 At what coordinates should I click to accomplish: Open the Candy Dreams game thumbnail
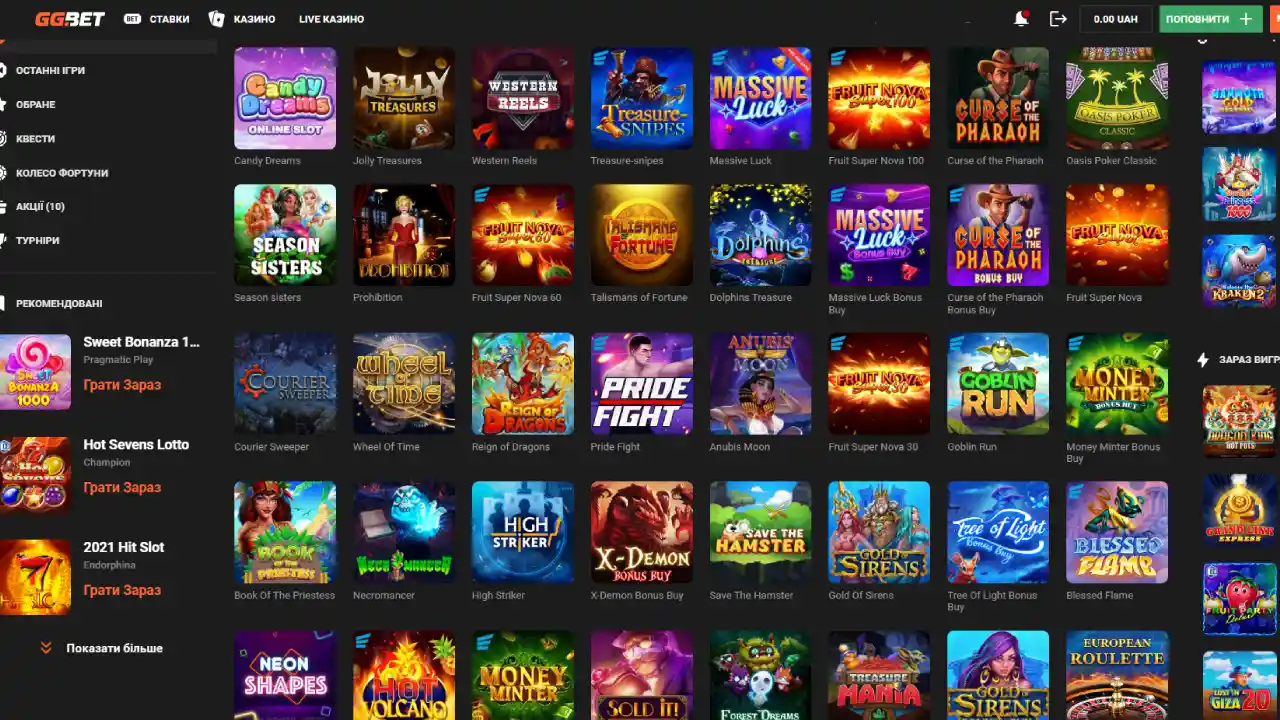(x=285, y=98)
